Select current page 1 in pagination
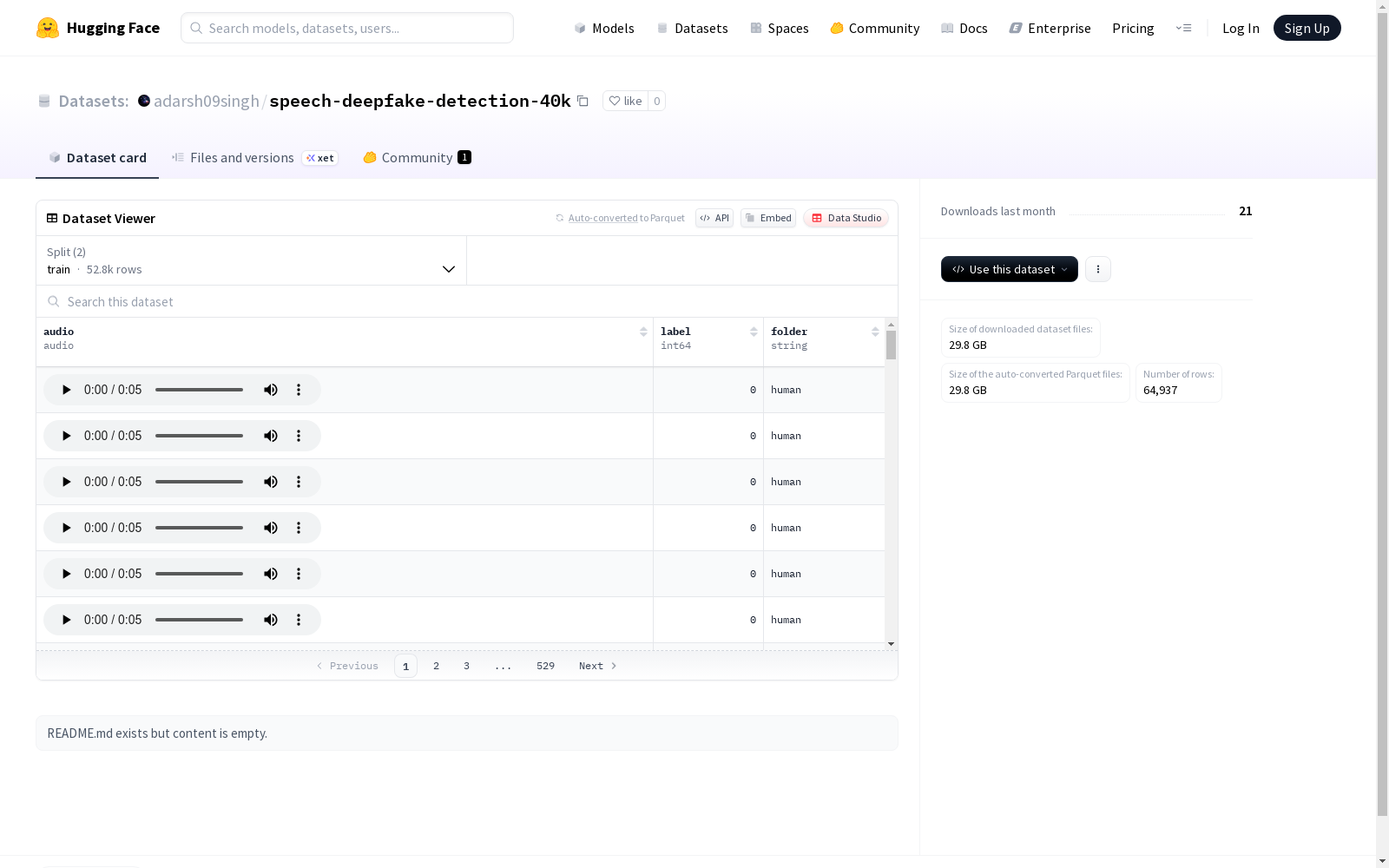The width and height of the screenshot is (1389, 868). 405,666
